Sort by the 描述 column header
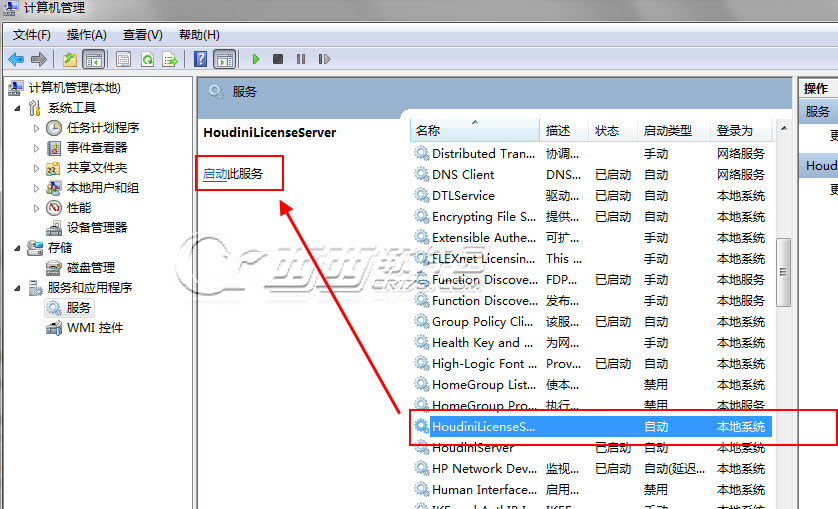 point(564,130)
